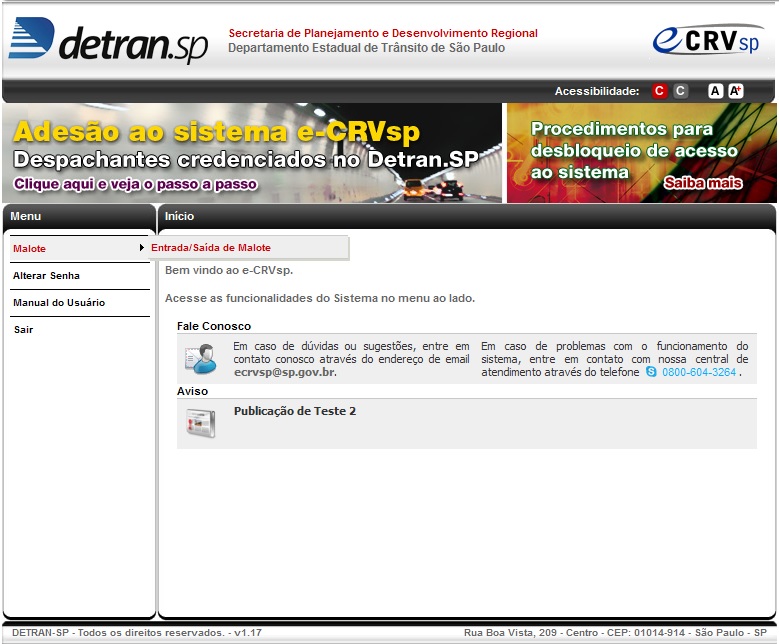This screenshot has width=779, height=644.
Task: Click 'Secretaria de Planejamento e Desenvolvimento Regional' text
Action: [x=383, y=33]
